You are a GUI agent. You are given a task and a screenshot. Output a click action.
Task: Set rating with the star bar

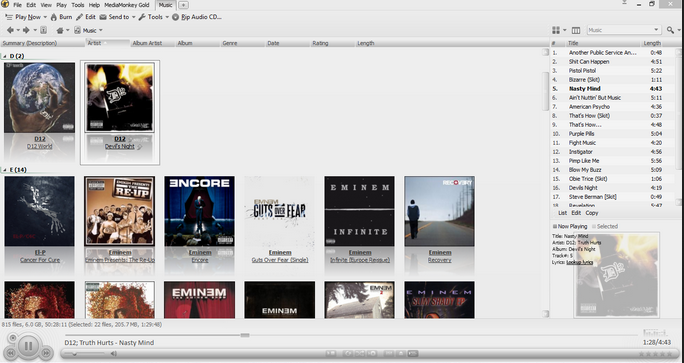pos(656,354)
